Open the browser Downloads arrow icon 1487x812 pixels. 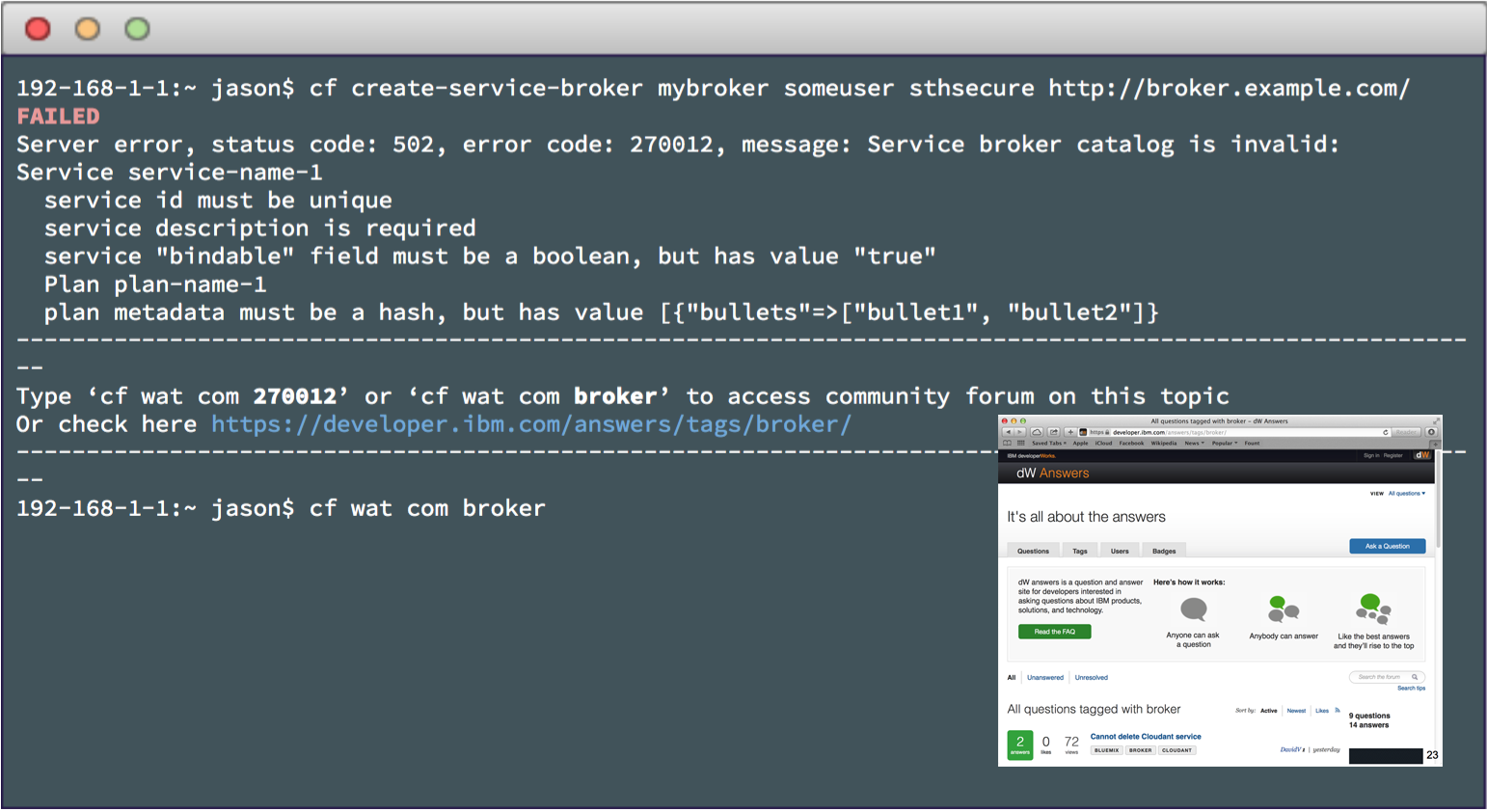click(1431, 432)
